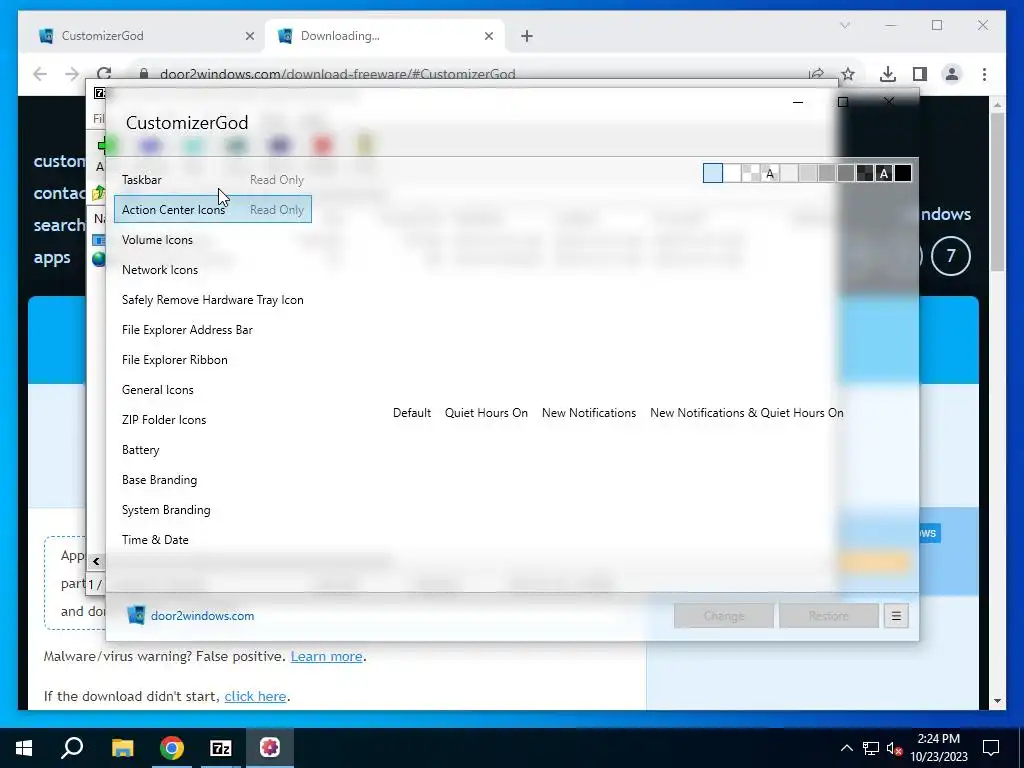Click the webpage vertical scrollbar thumb
Screen dimensions: 1024x768
997,191
